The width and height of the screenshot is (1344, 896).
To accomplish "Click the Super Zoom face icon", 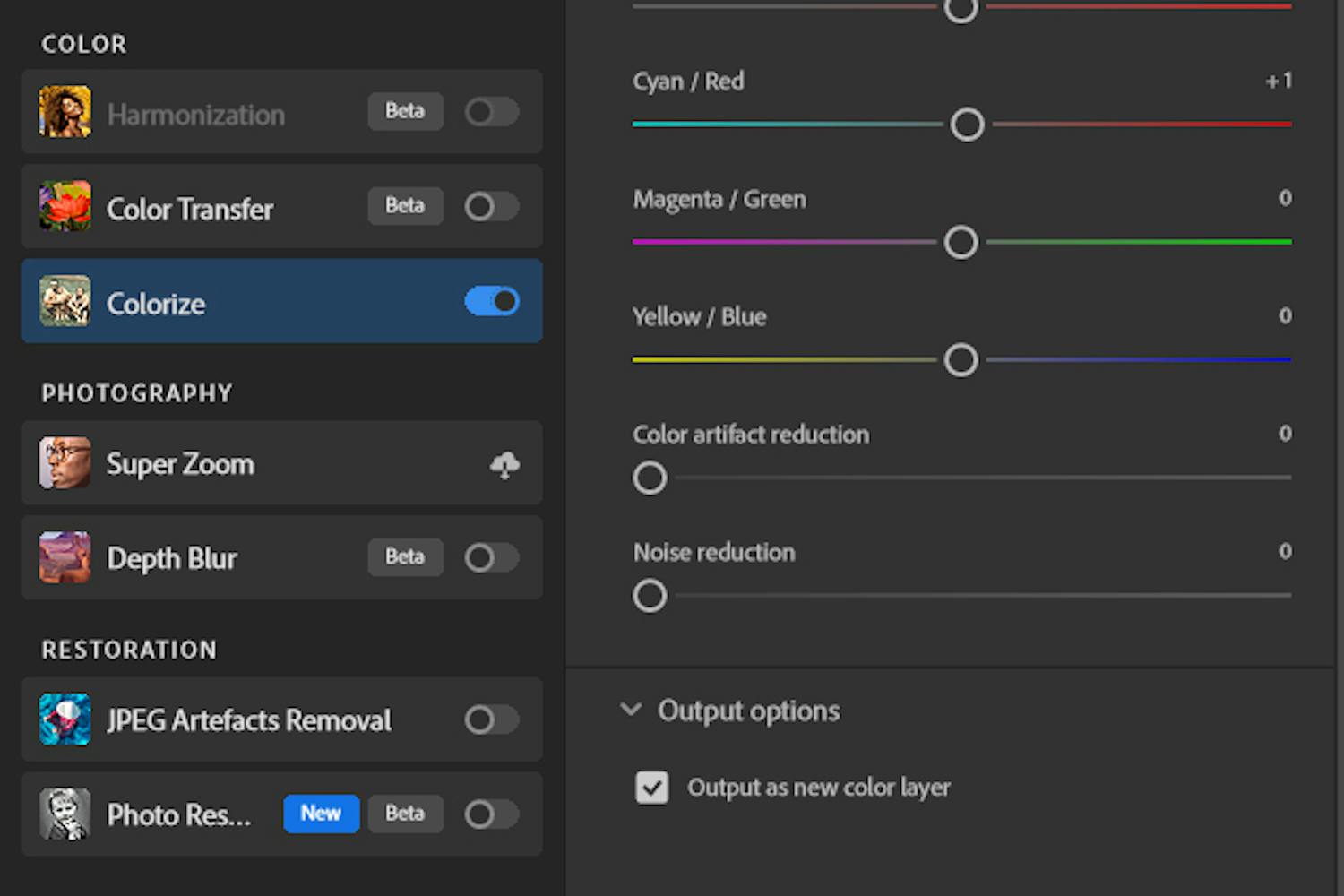I will pos(65,463).
